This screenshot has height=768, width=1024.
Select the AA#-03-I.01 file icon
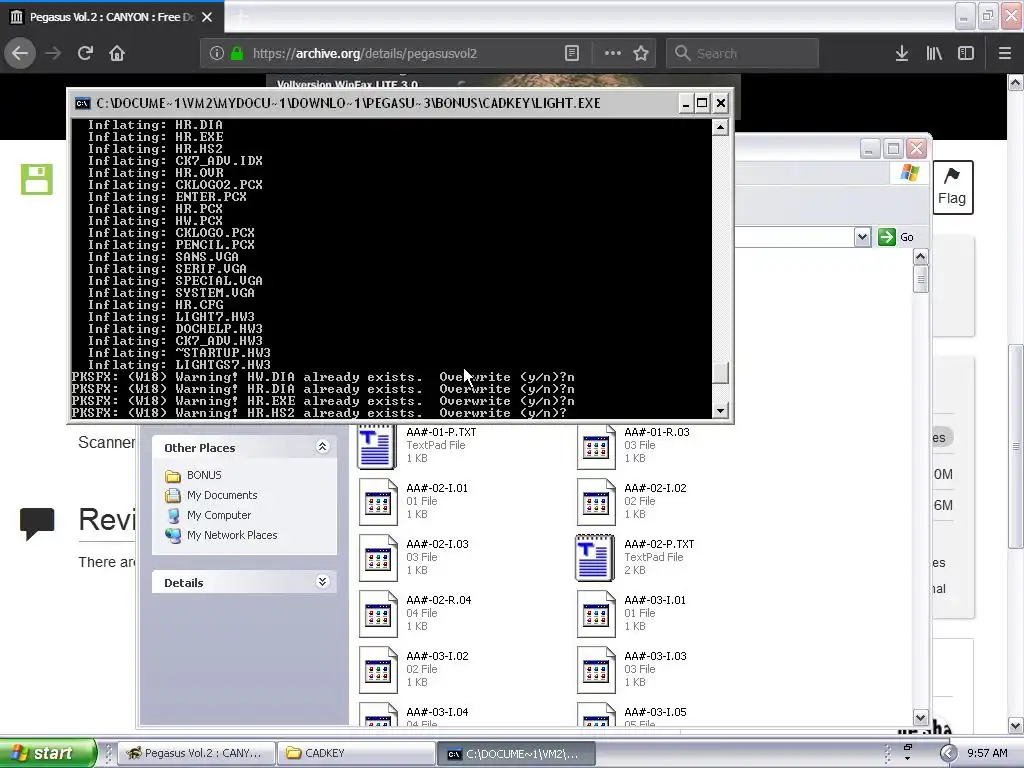click(596, 615)
